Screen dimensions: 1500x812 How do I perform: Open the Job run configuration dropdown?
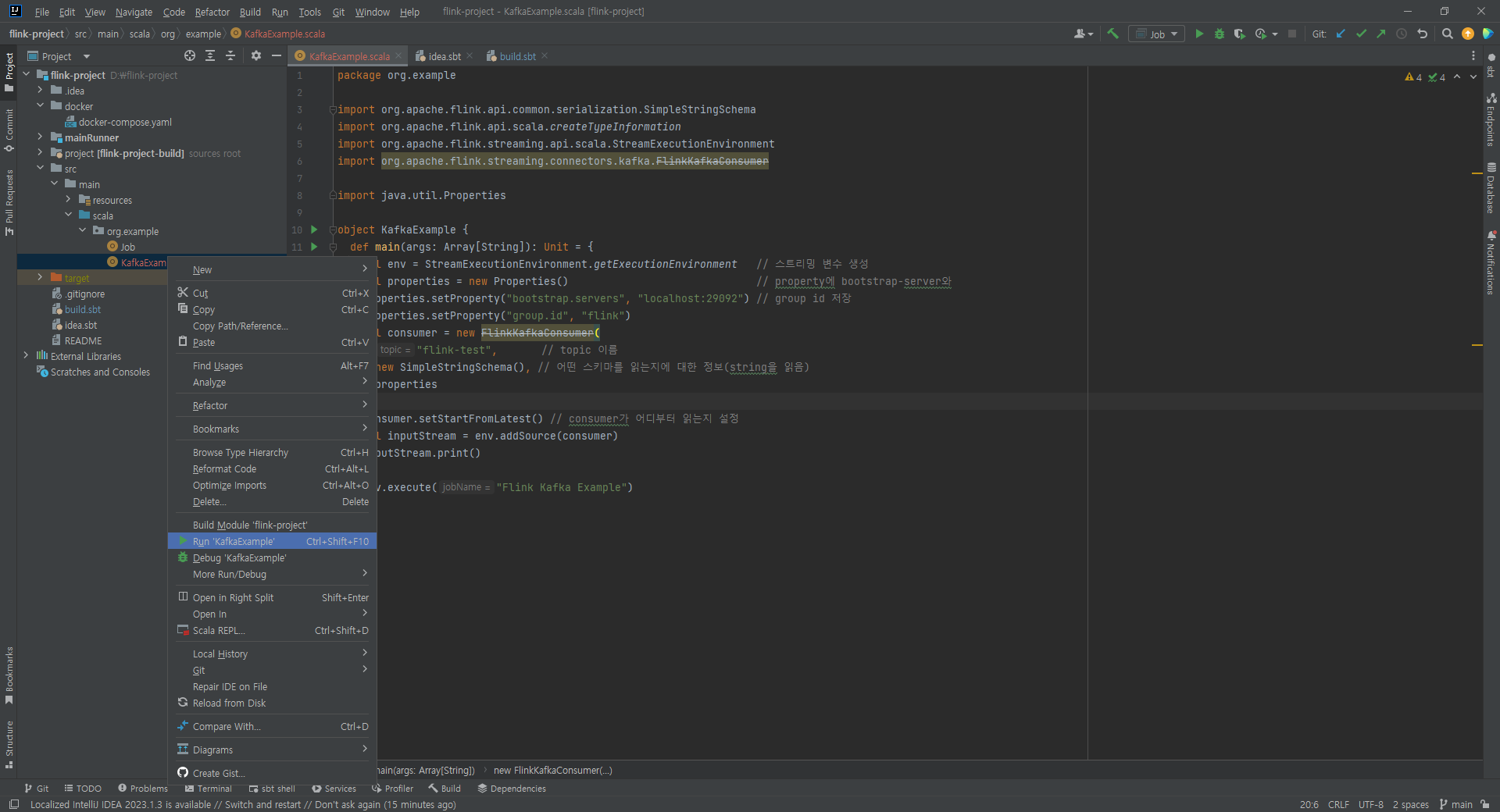coord(1156,34)
